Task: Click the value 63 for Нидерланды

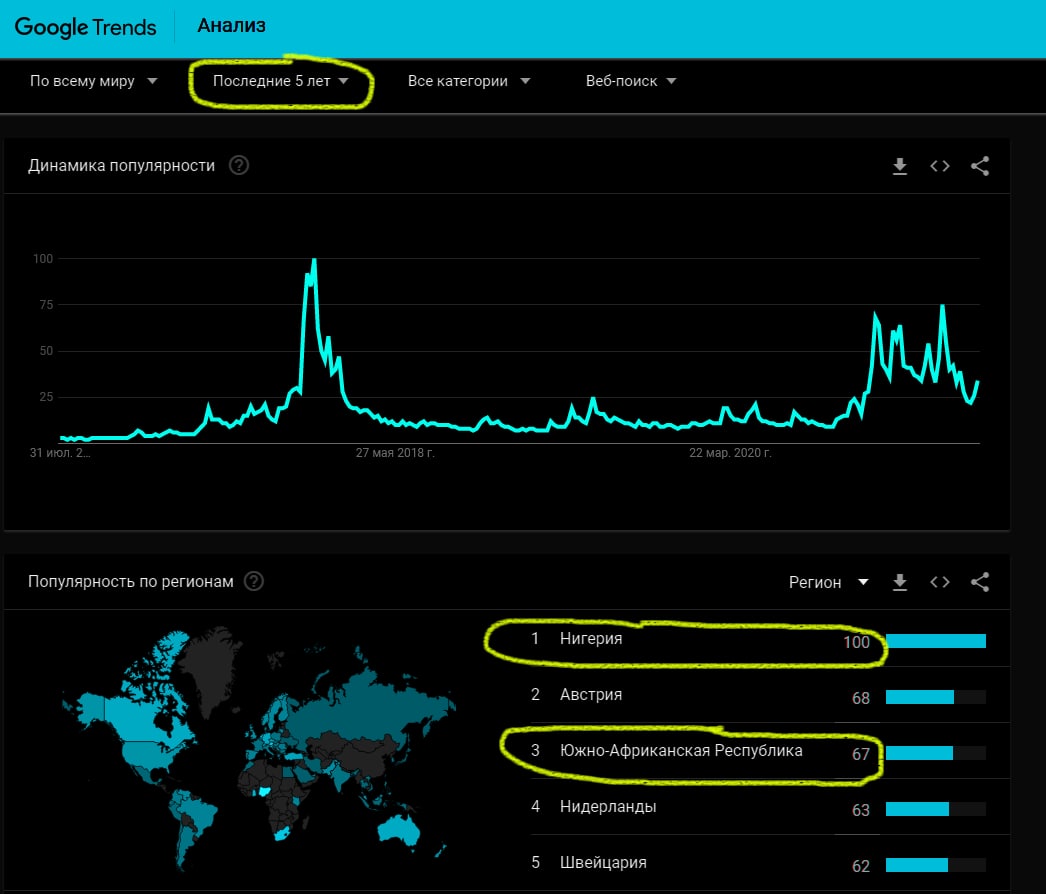Action: tap(861, 810)
